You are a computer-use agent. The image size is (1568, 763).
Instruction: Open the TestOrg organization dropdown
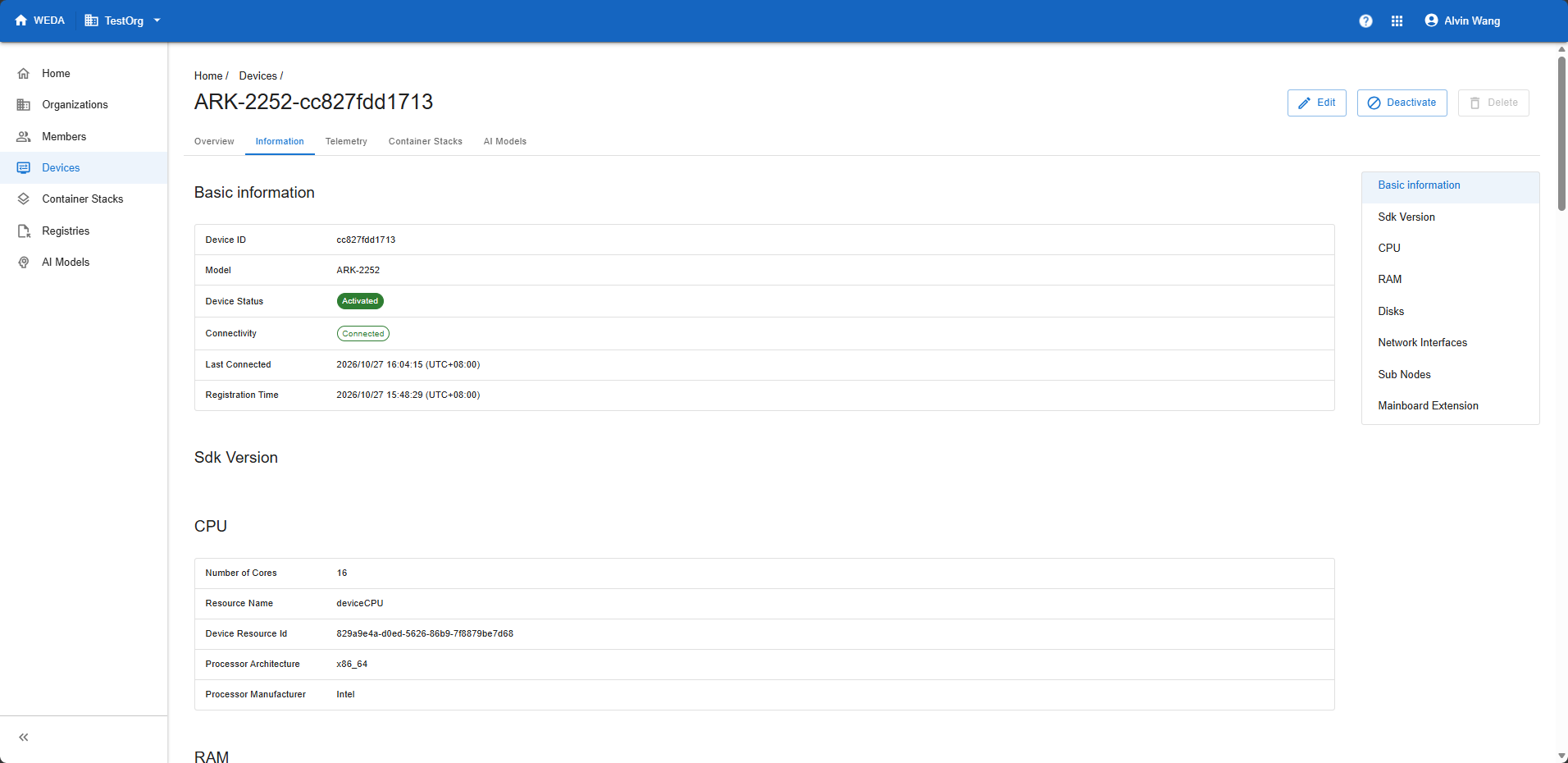[x=123, y=21]
